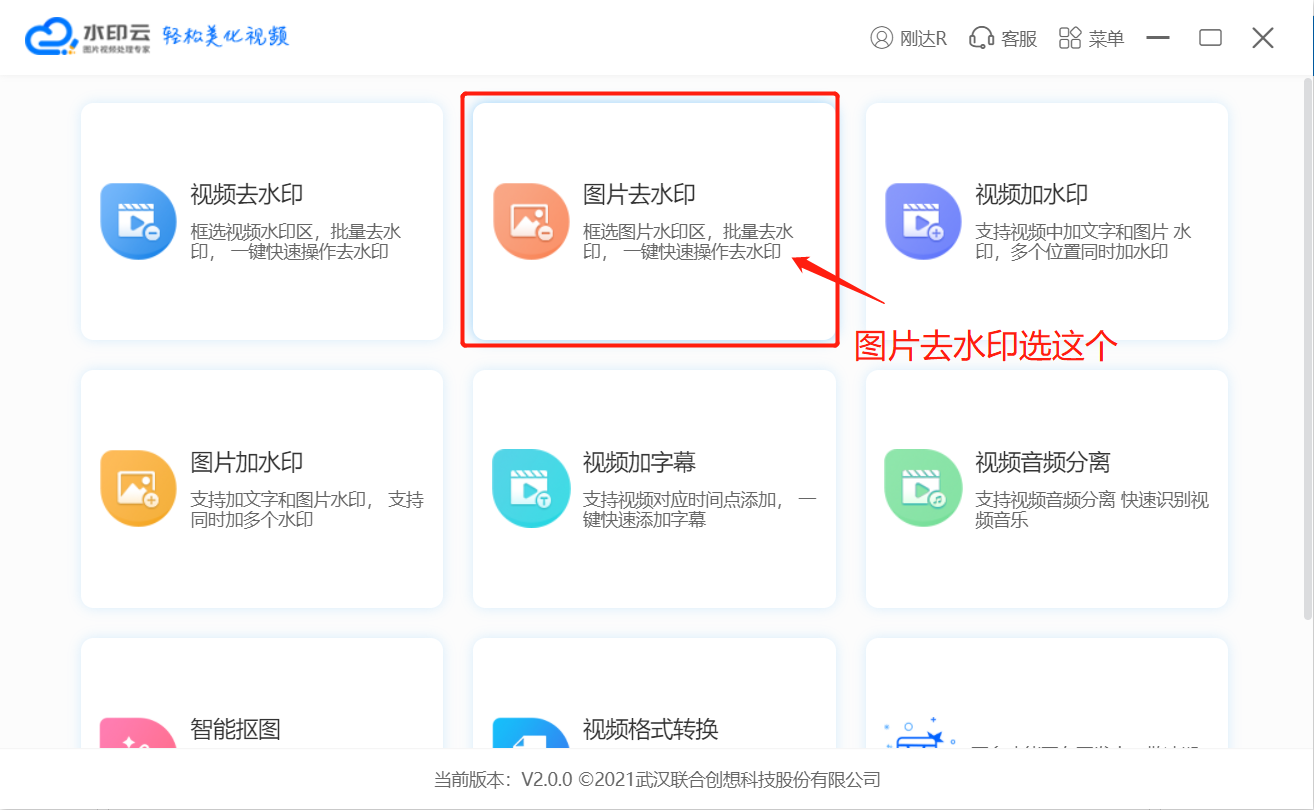Click the user avatar icon beside 刚达R
1314x810 pixels.
click(x=881, y=38)
